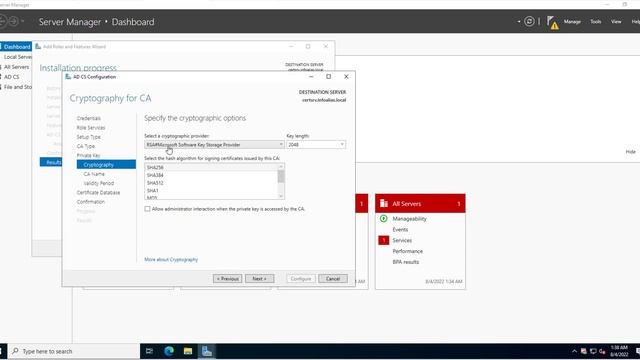Go to Confirmation wizard step
640x360 pixels.
pyautogui.click(x=91, y=202)
